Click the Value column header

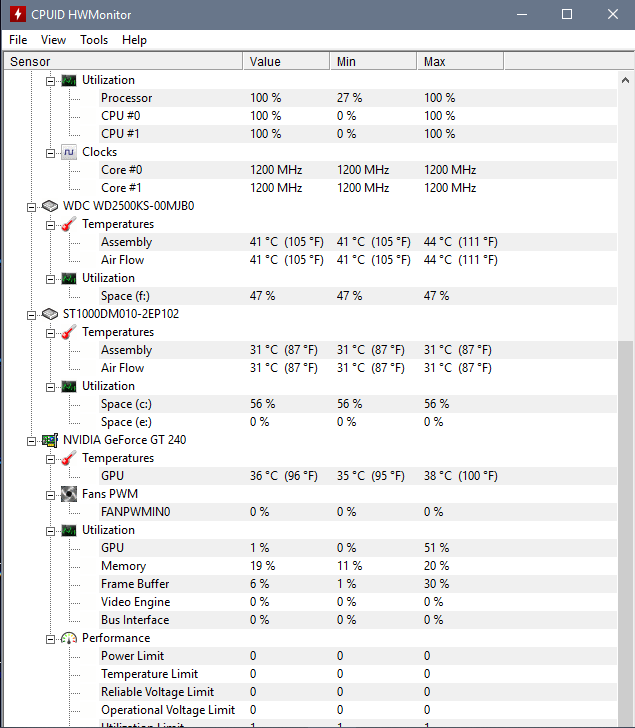coord(286,62)
